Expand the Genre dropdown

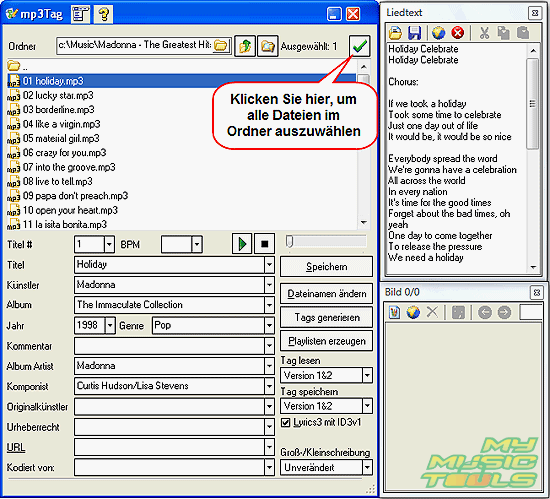coord(269,325)
